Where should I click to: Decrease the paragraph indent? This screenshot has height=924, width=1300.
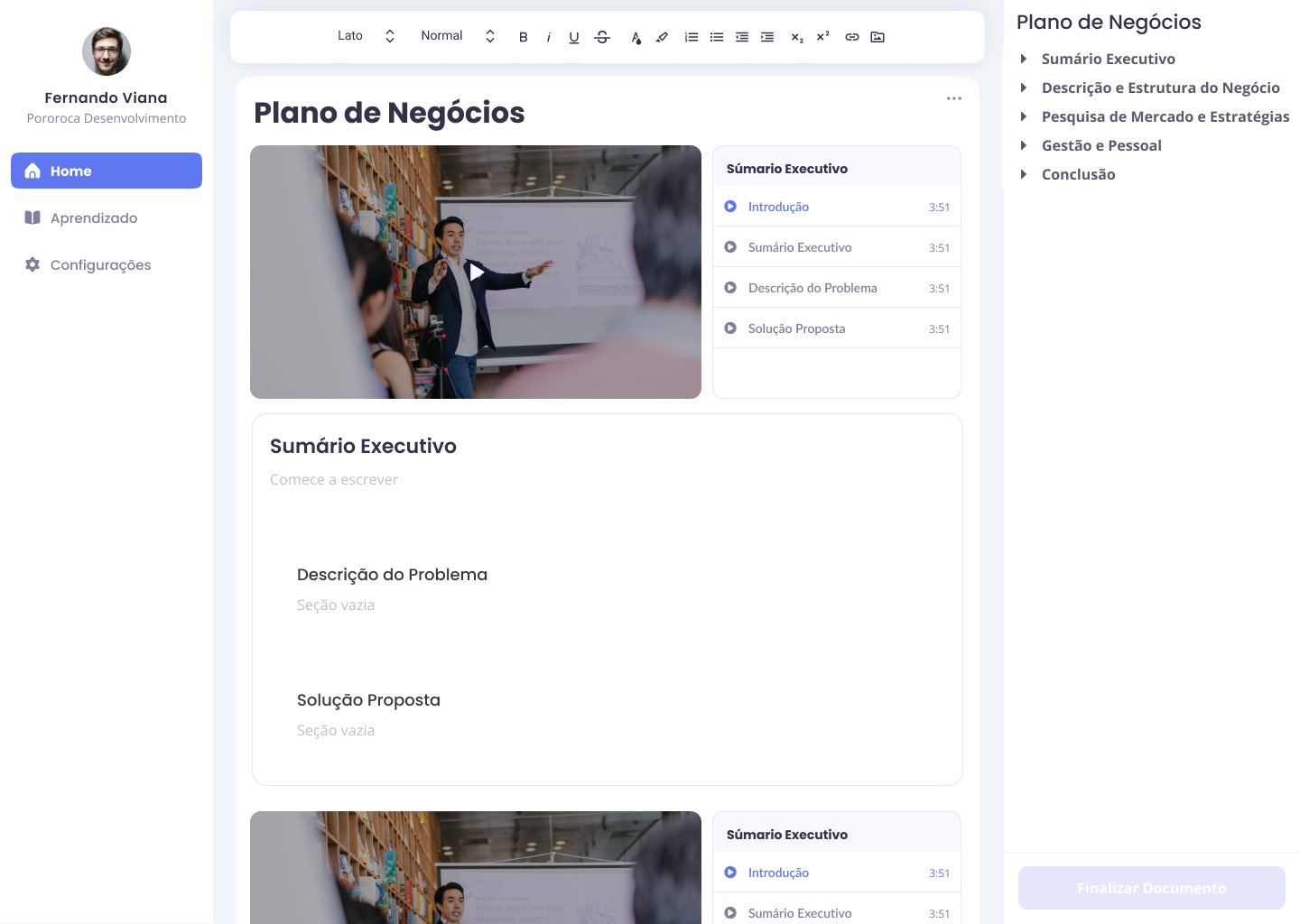(742, 37)
